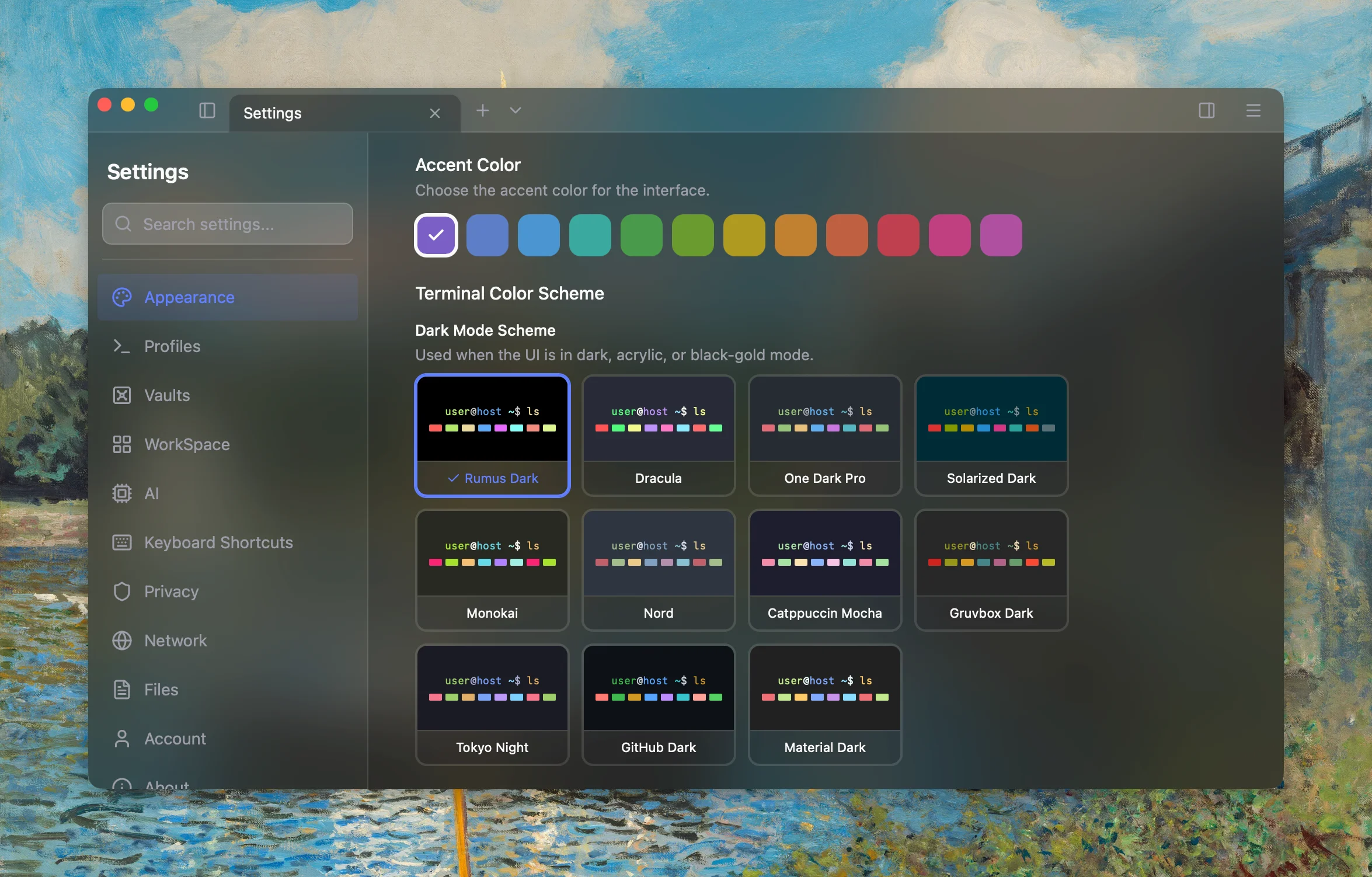Select the Dracula dark mode scheme
The image size is (1372, 877).
(x=658, y=436)
